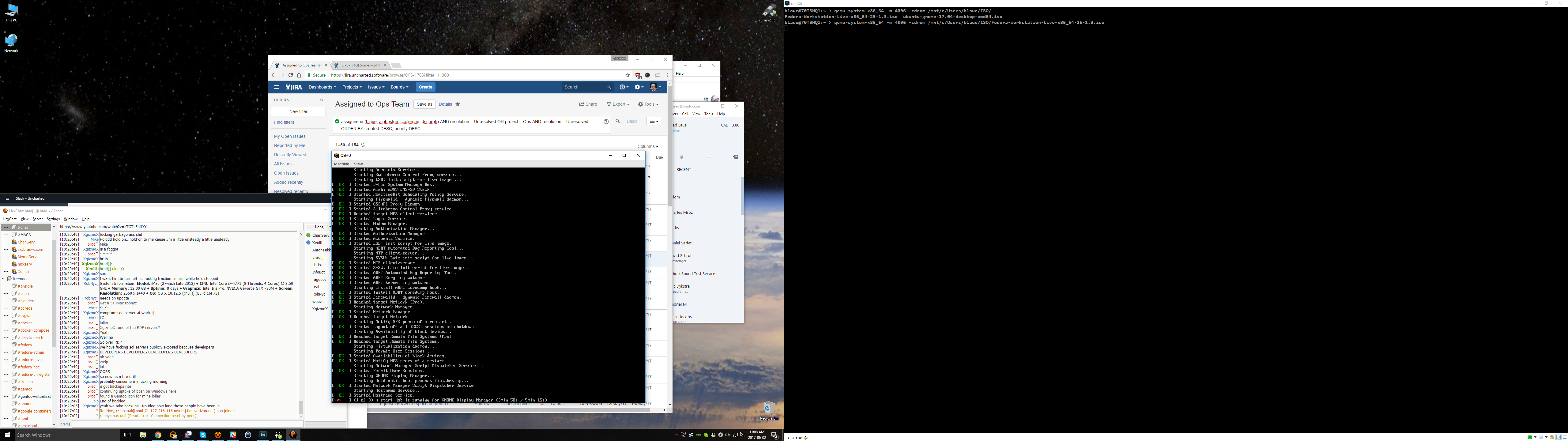Refresh the issue results count
Screen dimensions: 1568x441
coord(363,145)
